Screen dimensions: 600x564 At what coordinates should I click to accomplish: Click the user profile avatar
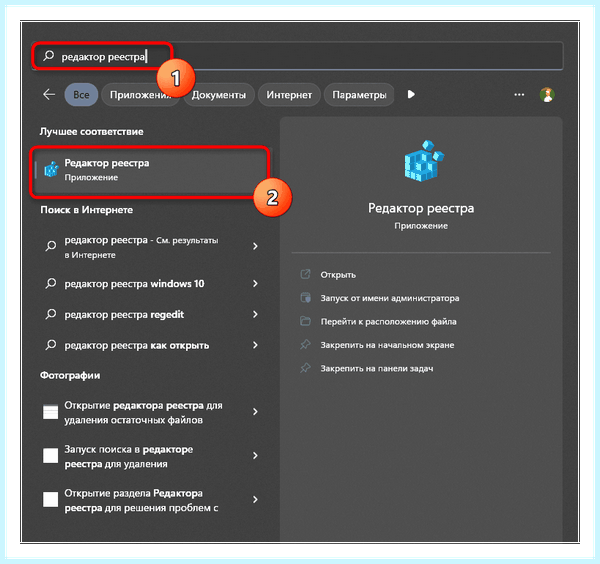[547, 95]
